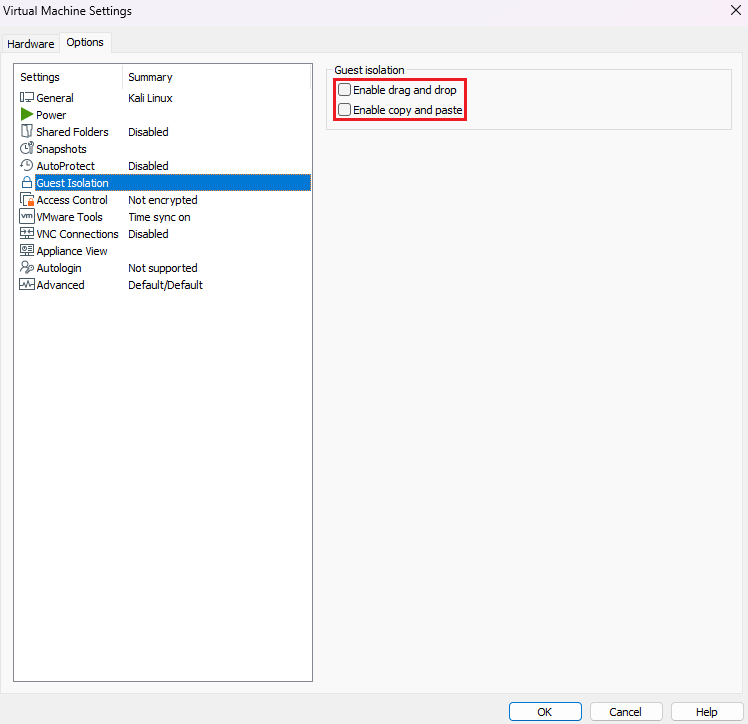Click the green Power play icon
This screenshot has height=724, width=748.
(27, 115)
